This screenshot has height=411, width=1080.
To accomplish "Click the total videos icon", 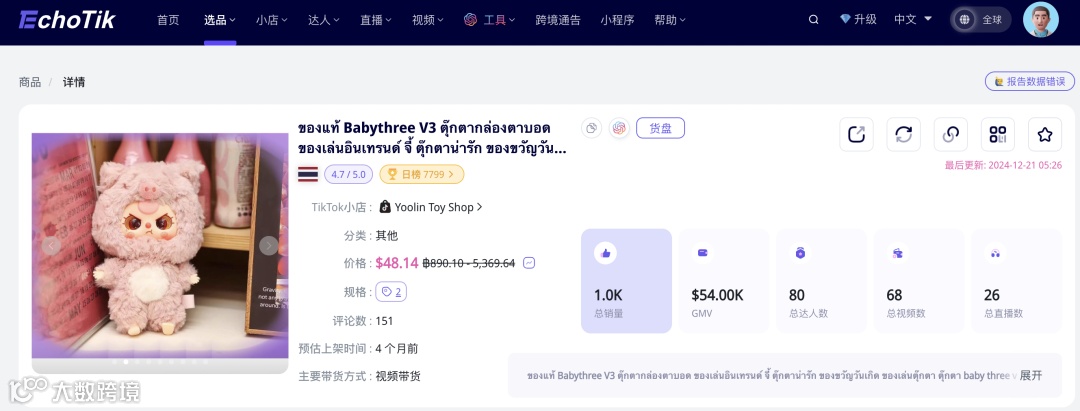I will click(897, 253).
